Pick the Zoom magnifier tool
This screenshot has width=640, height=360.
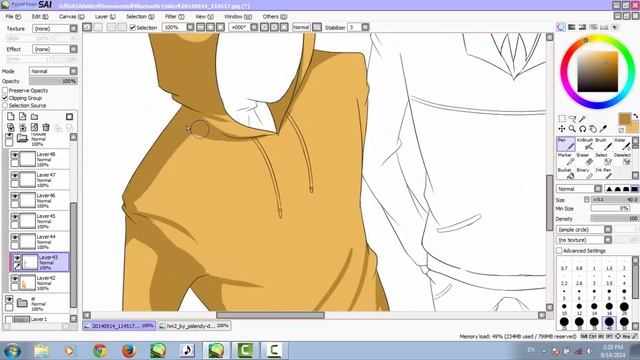click(572, 129)
